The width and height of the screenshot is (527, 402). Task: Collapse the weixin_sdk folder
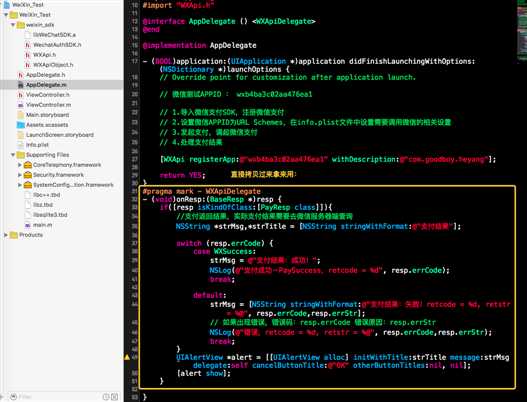[13, 25]
